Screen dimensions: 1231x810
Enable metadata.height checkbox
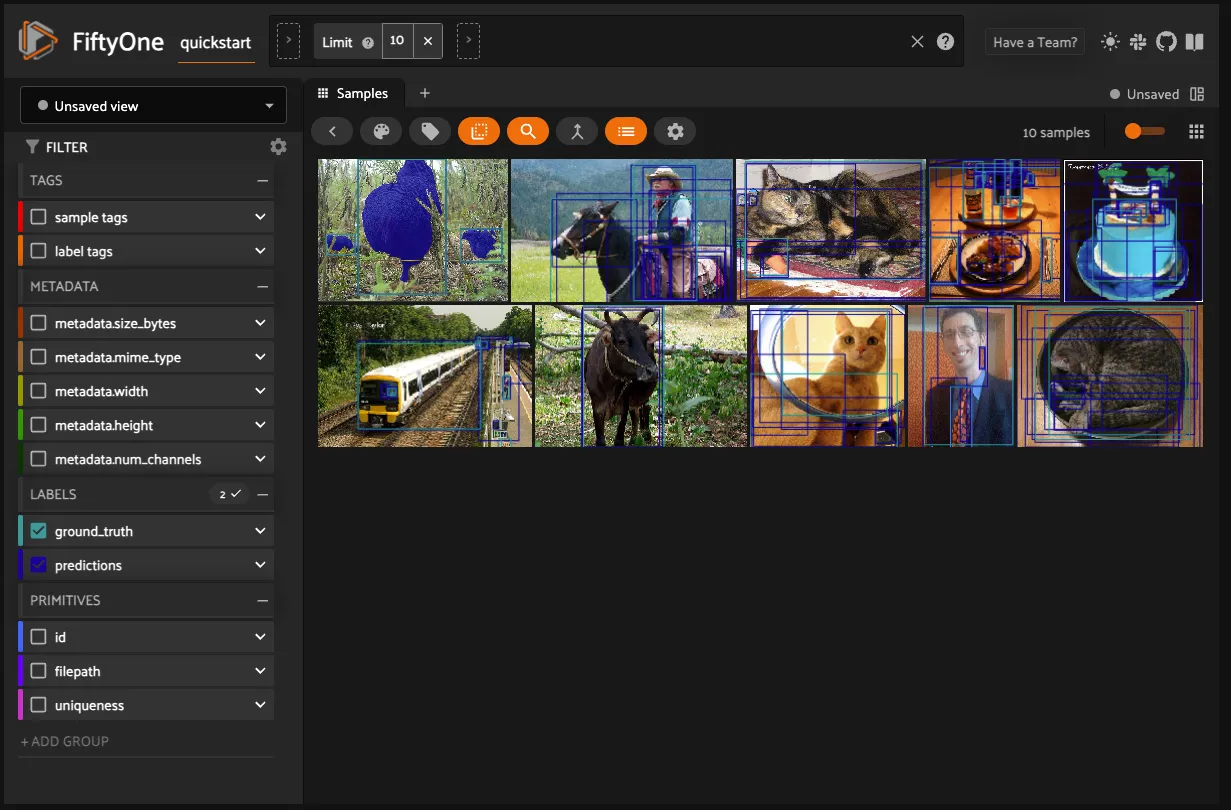pos(39,425)
